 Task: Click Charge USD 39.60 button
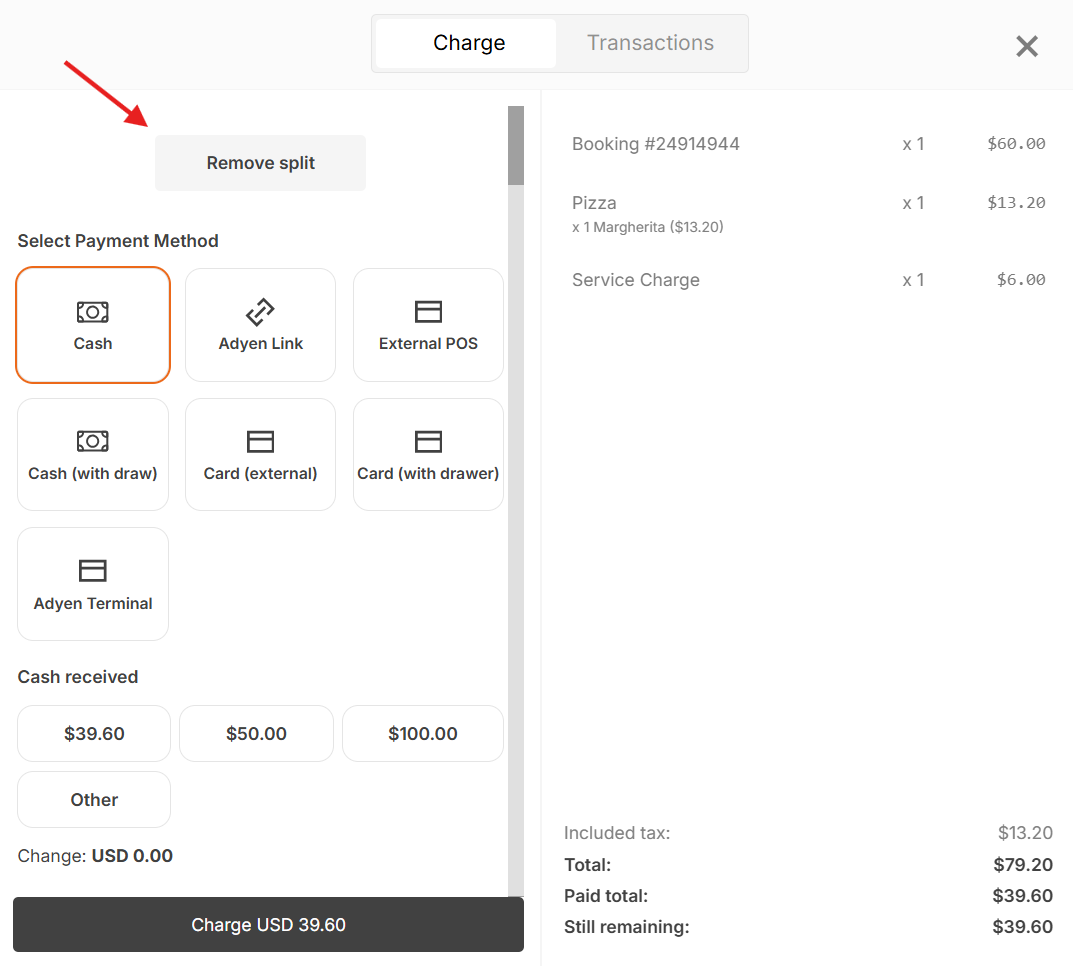[x=268, y=924]
